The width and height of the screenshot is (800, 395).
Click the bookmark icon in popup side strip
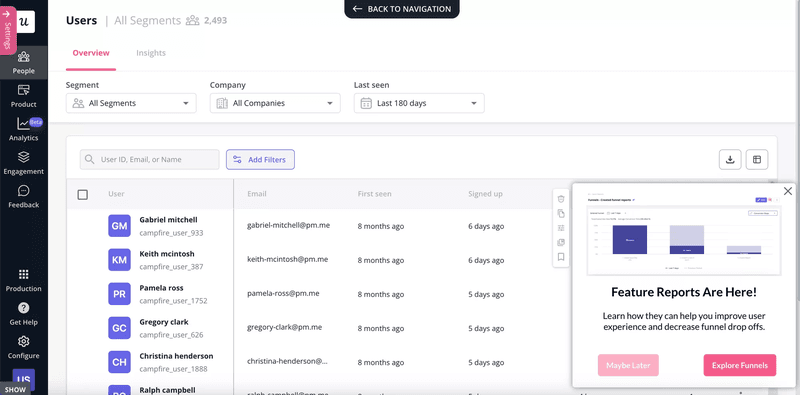pyautogui.click(x=561, y=257)
